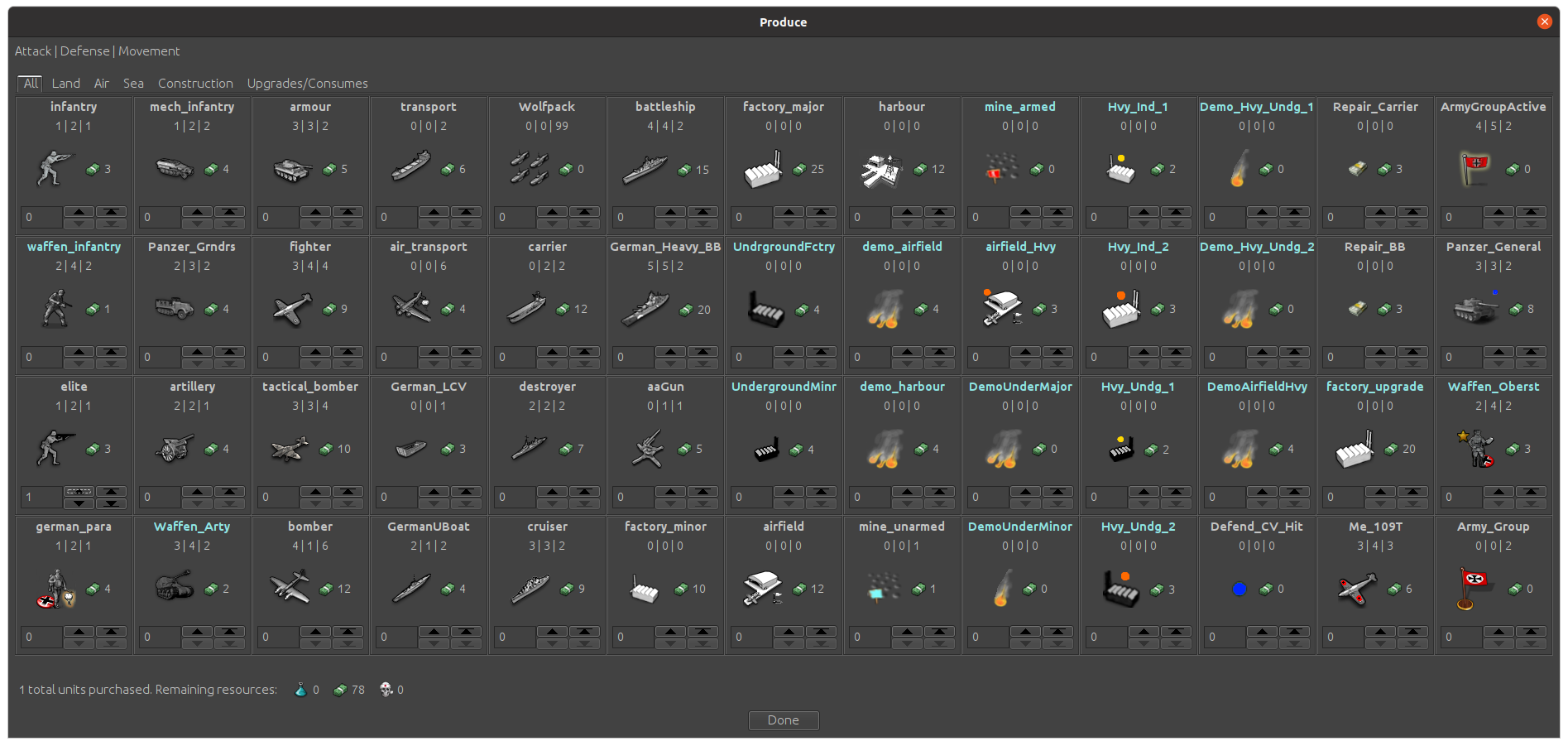
Task: Click the Wolfpack submarines icon
Action: [x=530, y=168]
